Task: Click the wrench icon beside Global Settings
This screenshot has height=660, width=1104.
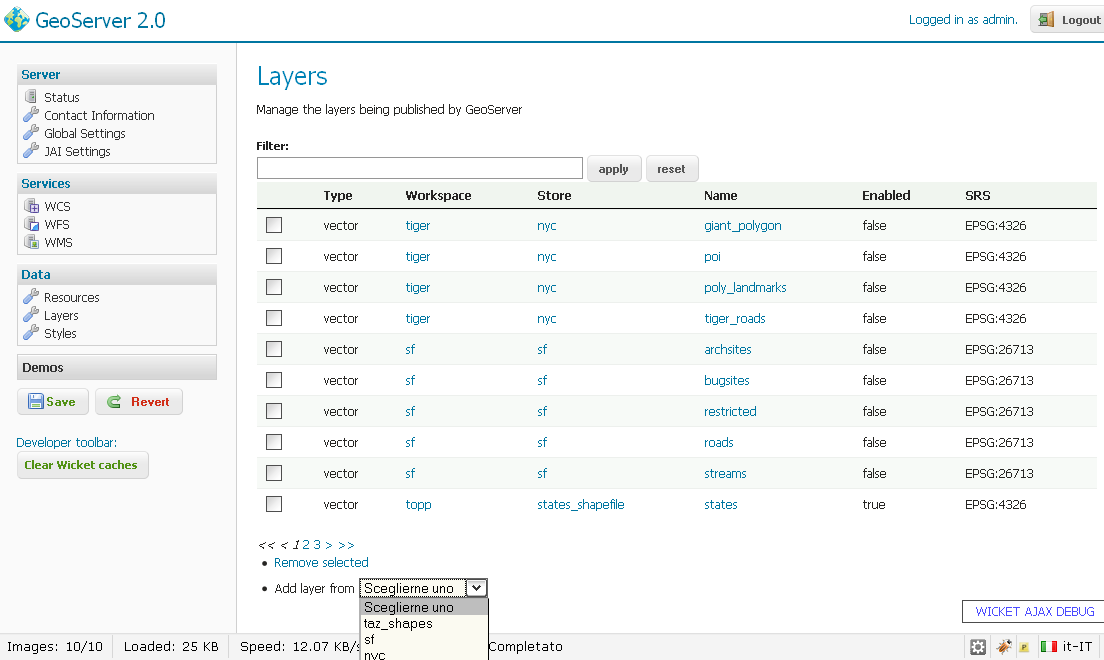Action: 31,132
